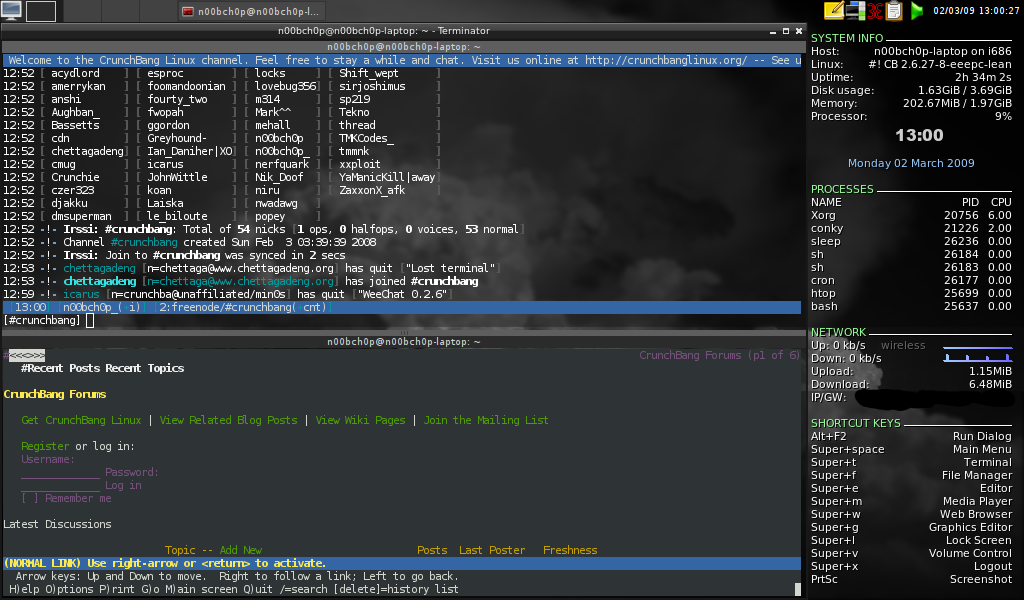Viewport: 1024px width, 600px height.
Task: Open the View Wiki Pages link
Action: (360, 420)
